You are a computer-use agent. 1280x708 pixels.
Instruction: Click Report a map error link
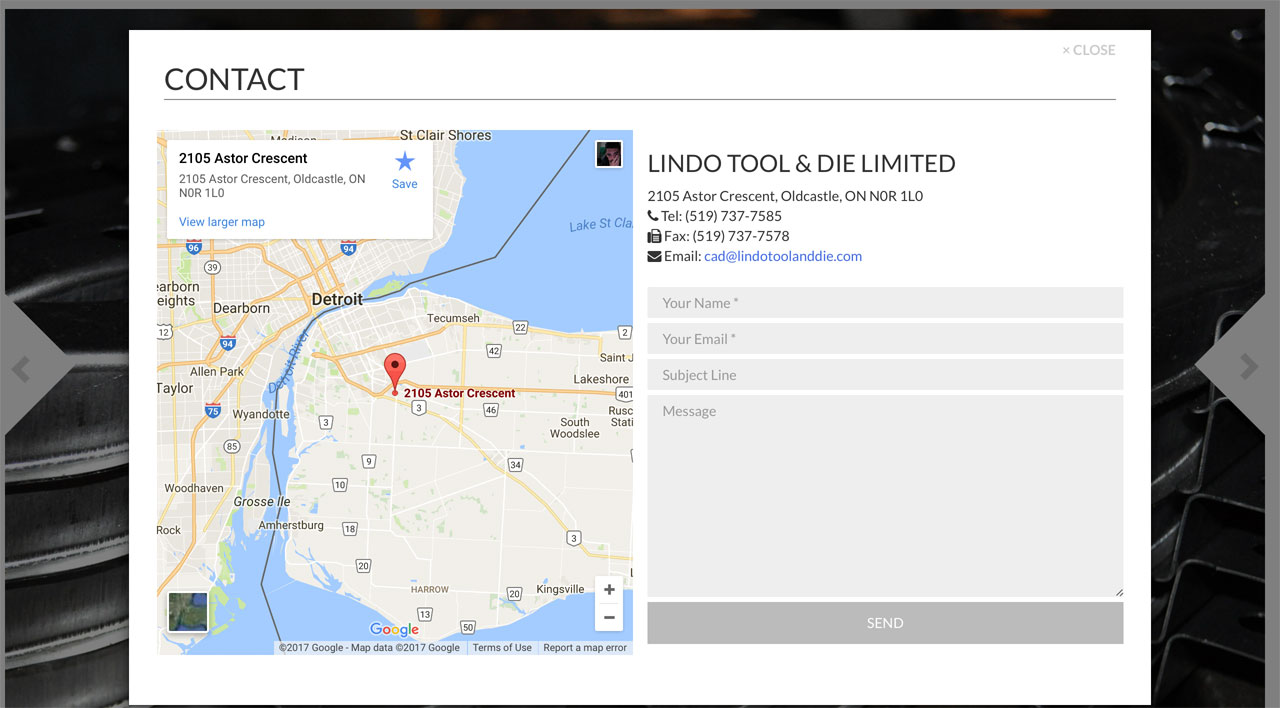click(x=585, y=648)
